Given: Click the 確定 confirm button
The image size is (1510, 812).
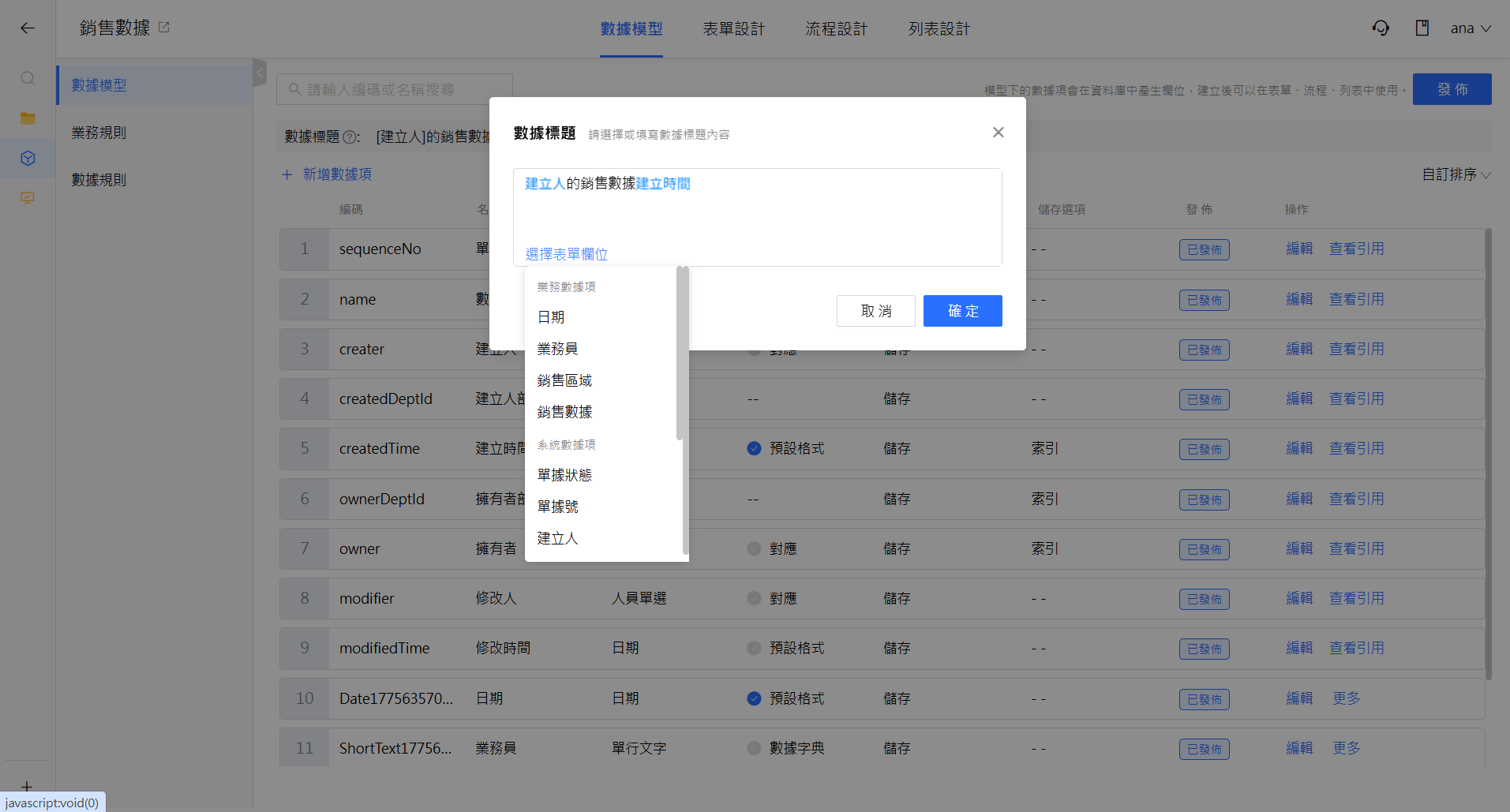Looking at the screenshot, I should (963, 311).
